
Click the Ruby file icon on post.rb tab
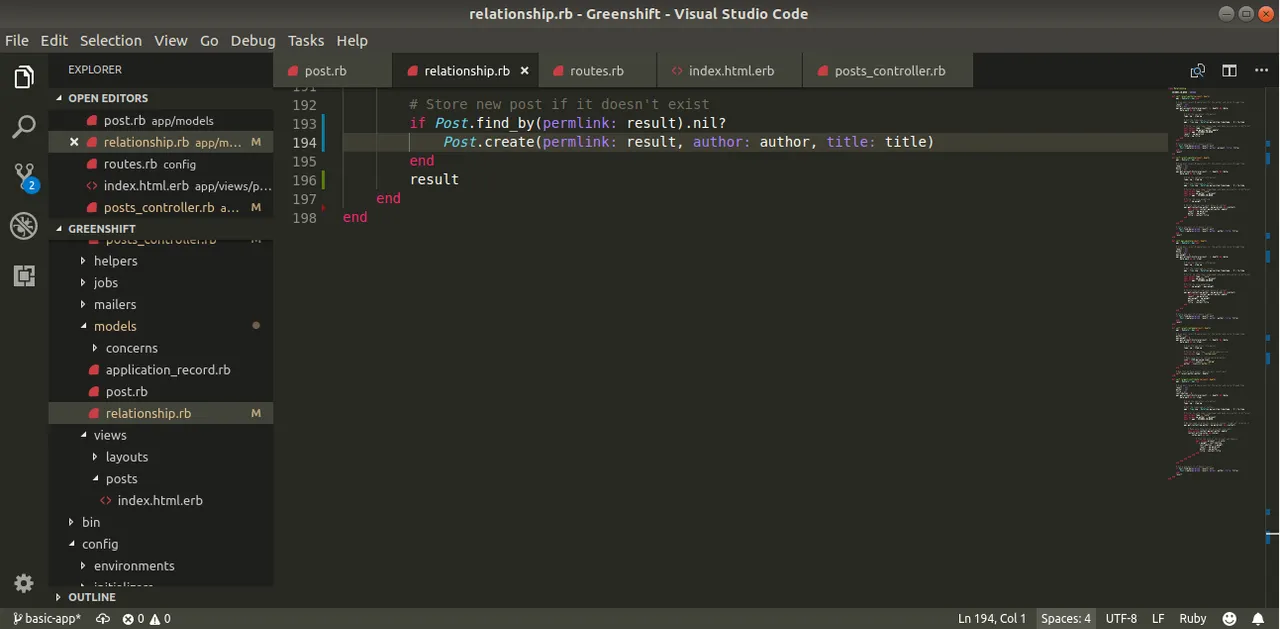(x=293, y=71)
